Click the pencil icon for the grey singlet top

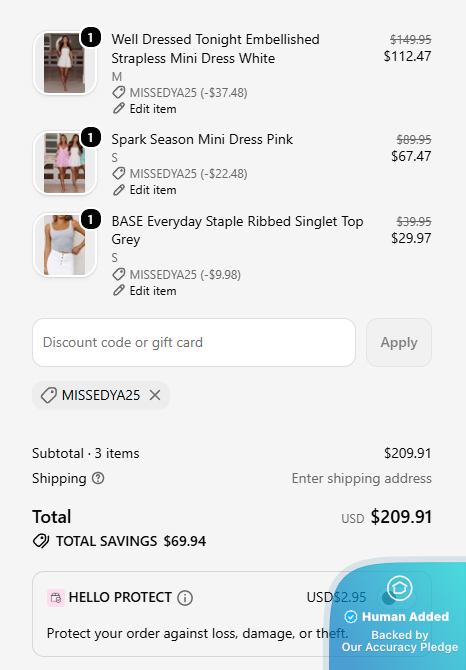point(119,291)
